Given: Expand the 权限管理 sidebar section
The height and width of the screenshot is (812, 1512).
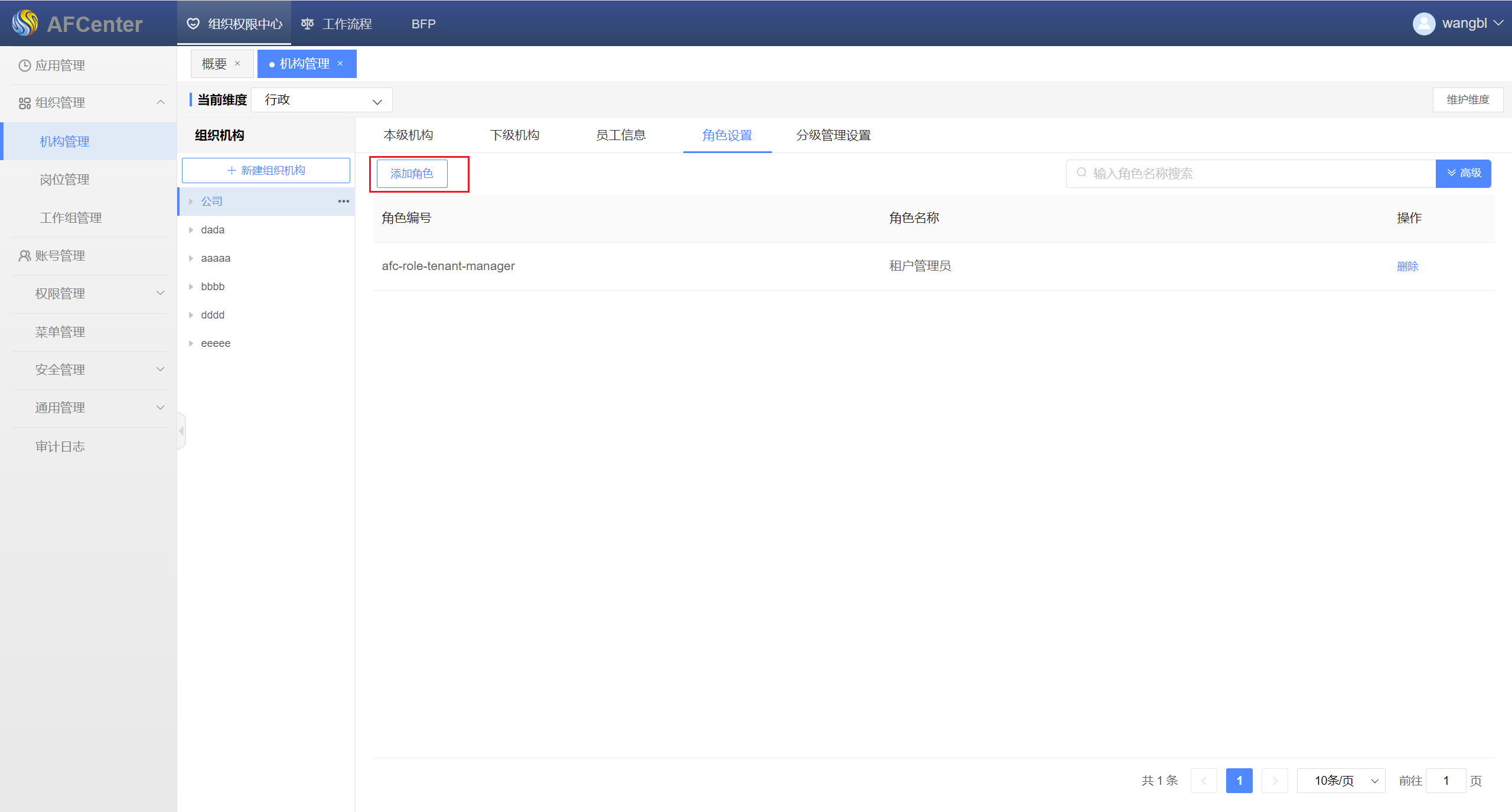Looking at the screenshot, I should pos(161,293).
